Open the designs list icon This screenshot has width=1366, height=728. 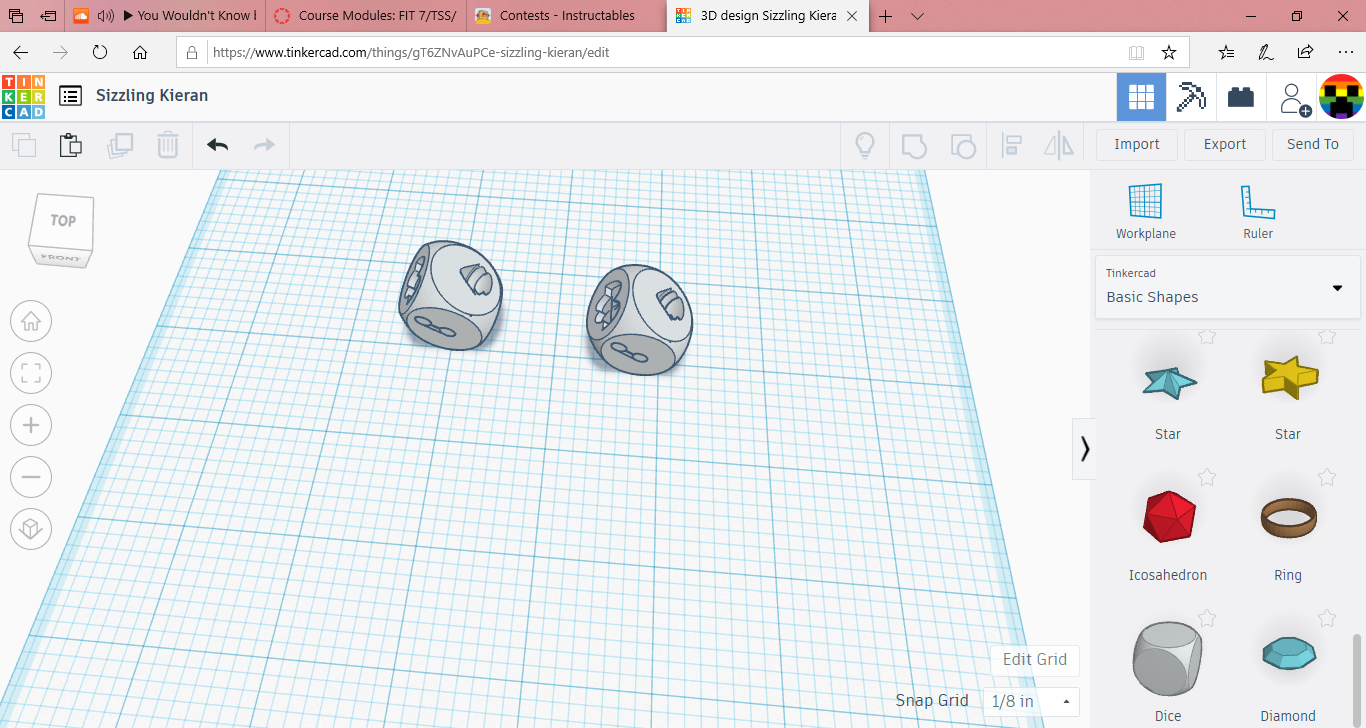[x=70, y=96]
